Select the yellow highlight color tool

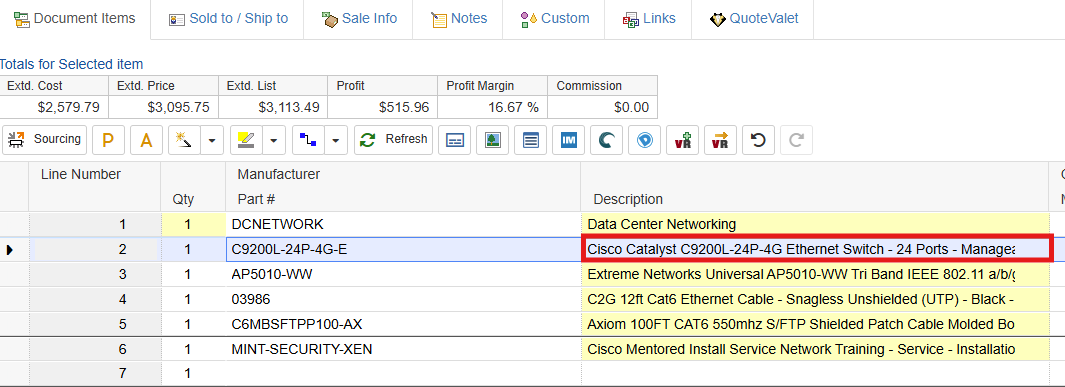tap(246, 140)
